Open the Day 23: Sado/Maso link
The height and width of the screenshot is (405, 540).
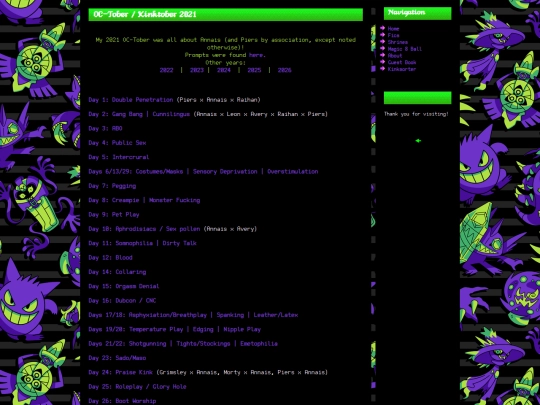click(x=117, y=358)
